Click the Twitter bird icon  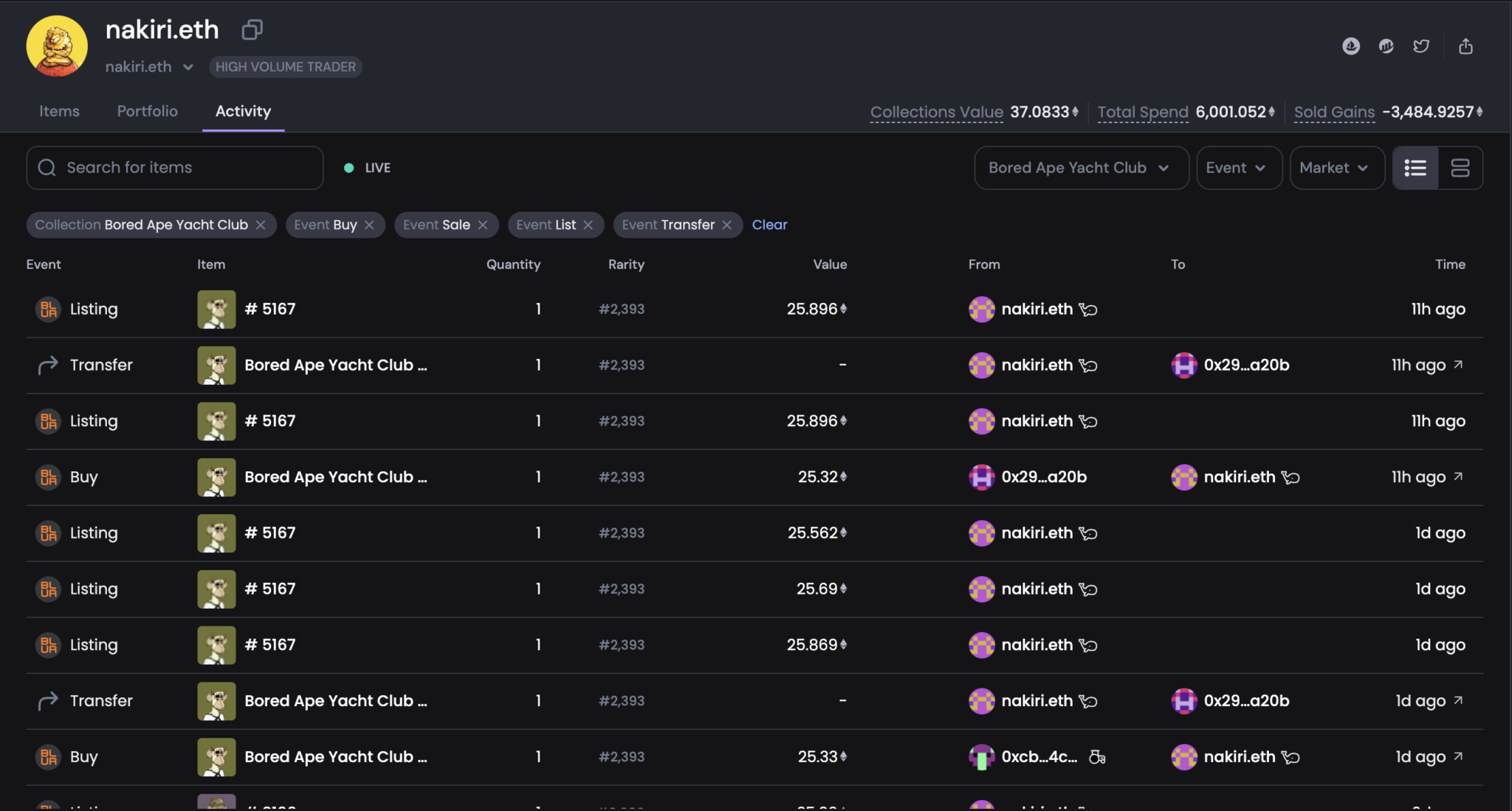click(x=1420, y=47)
